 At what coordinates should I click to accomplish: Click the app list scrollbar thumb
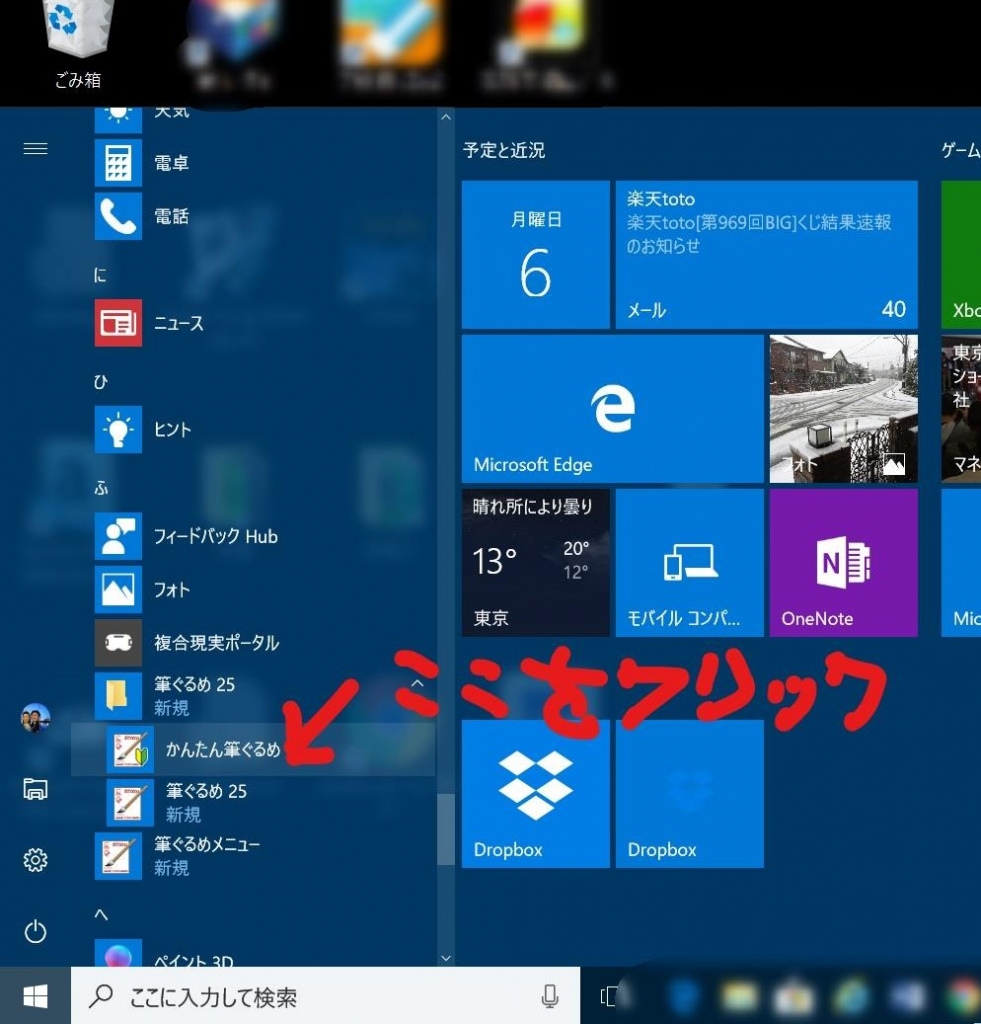446,829
